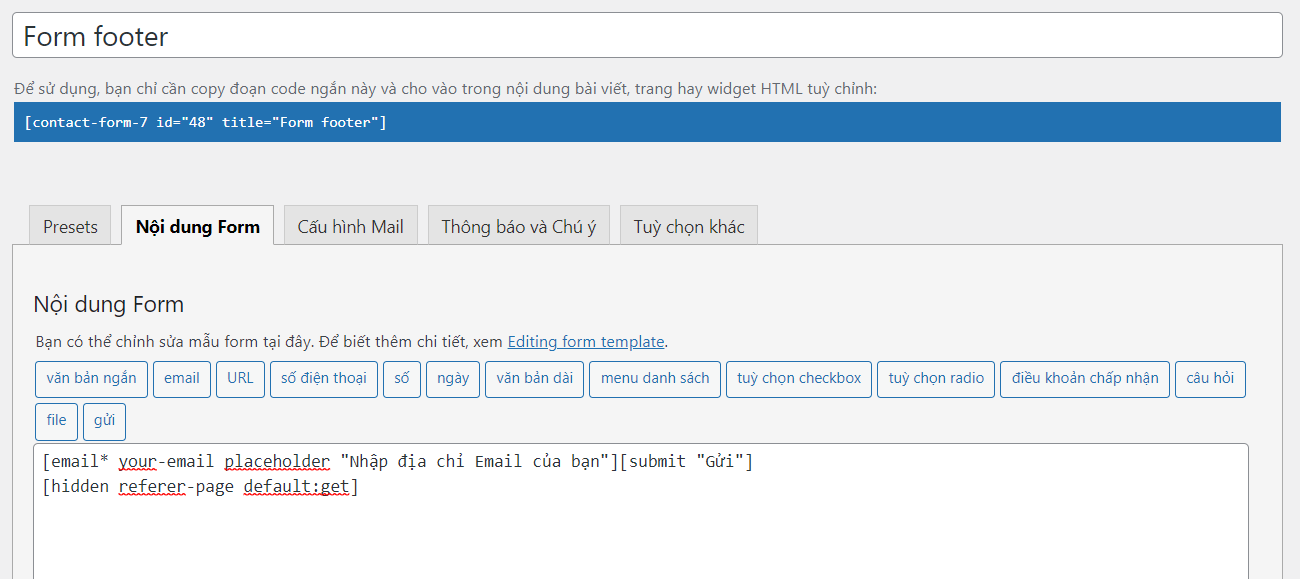Viewport: 1300px width, 579px height.
Task: Insert a văn bản ngắn tag
Action: tap(91, 379)
